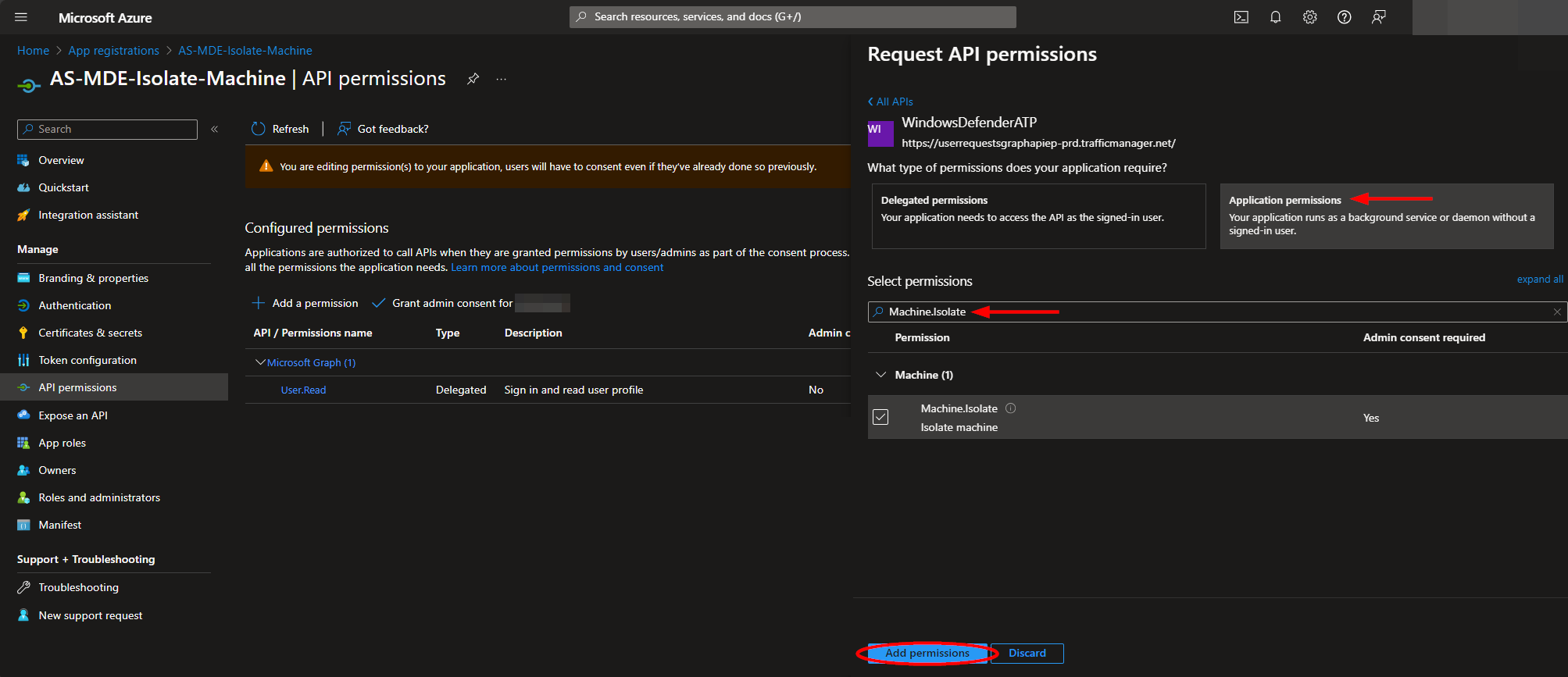Click the Select permissions search field
The image size is (1568, 677).
[x=1217, y=312]
